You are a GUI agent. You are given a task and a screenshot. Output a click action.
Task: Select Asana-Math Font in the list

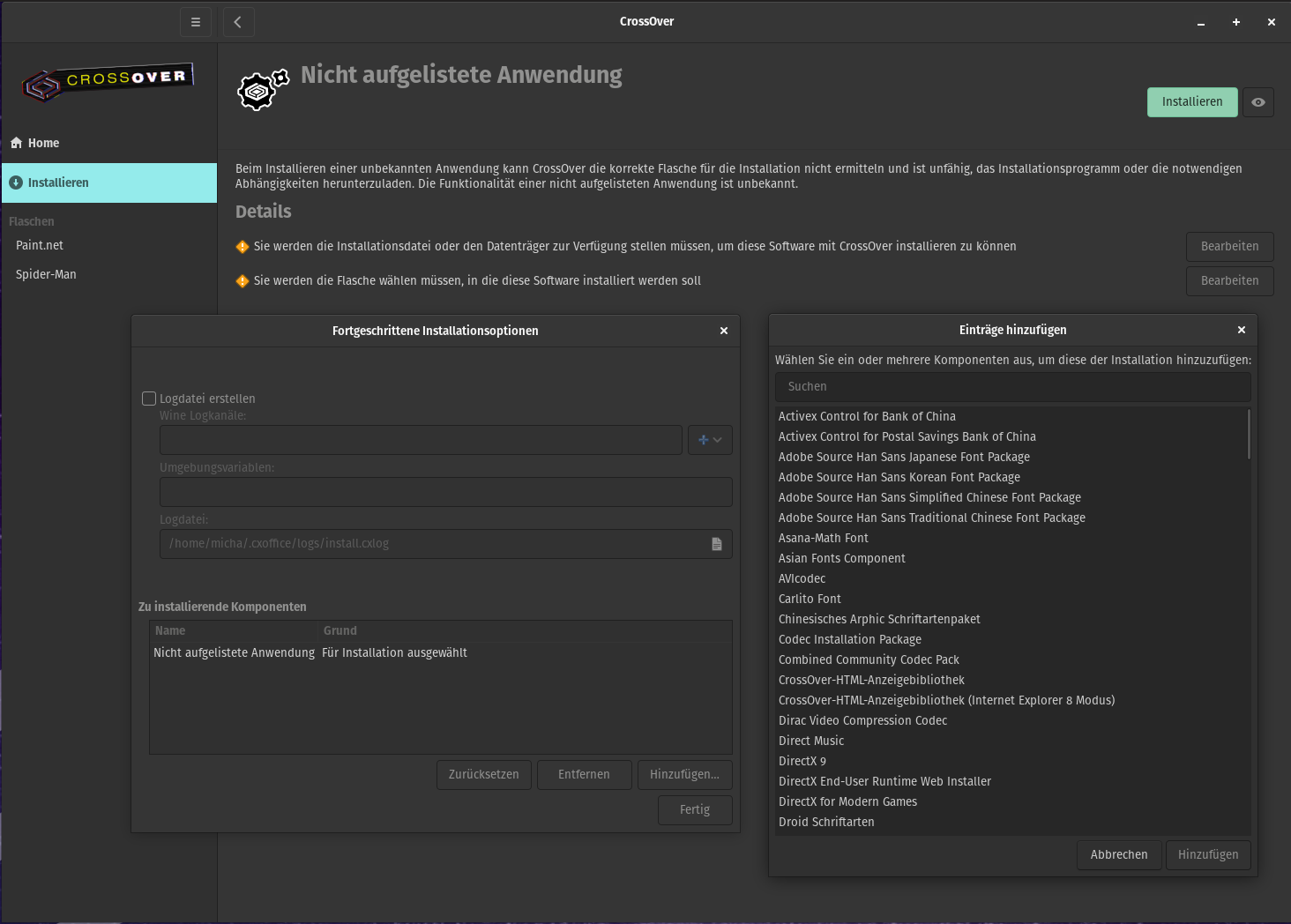(x=1011, y=539)
